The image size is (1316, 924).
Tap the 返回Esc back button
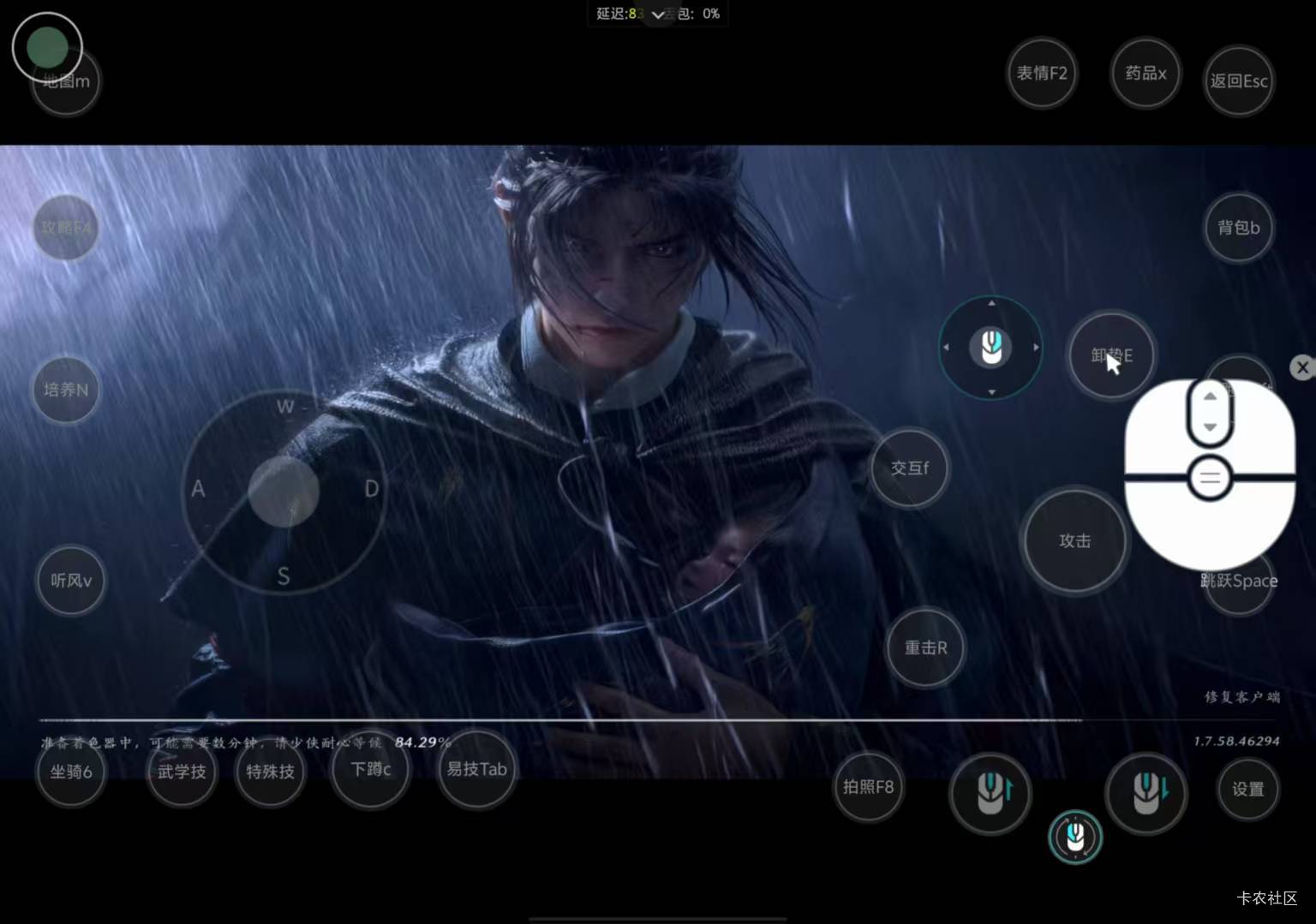1238,81
